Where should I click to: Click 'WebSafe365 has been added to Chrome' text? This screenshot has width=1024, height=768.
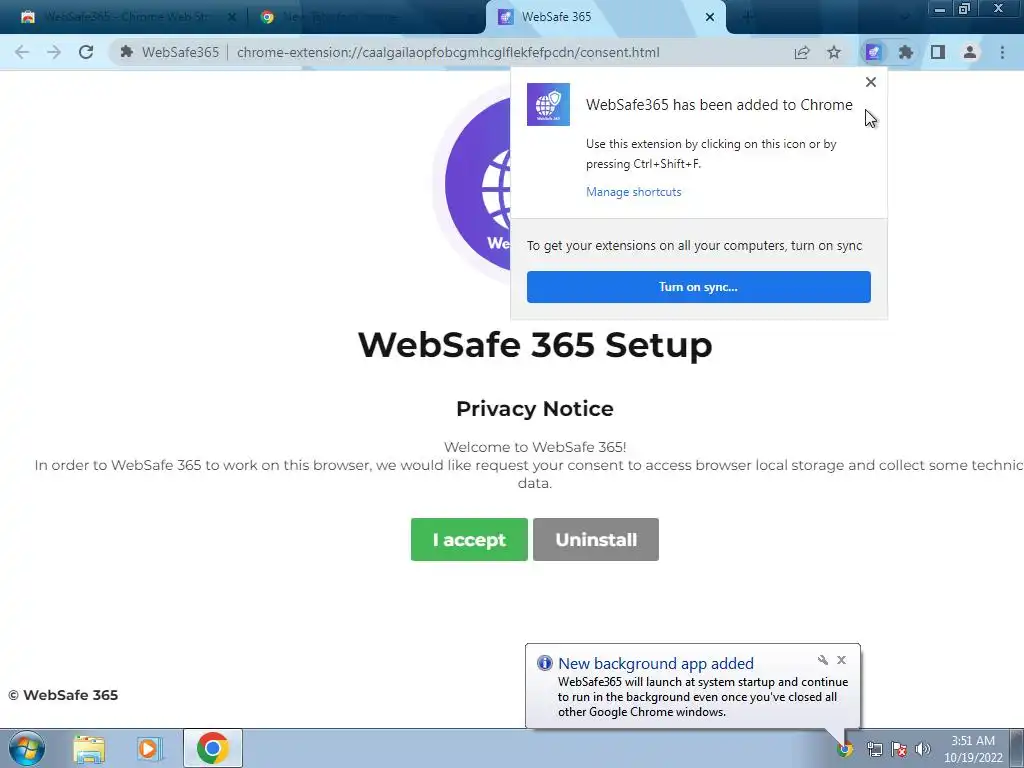pyautogui.click(x=719, y=105)
